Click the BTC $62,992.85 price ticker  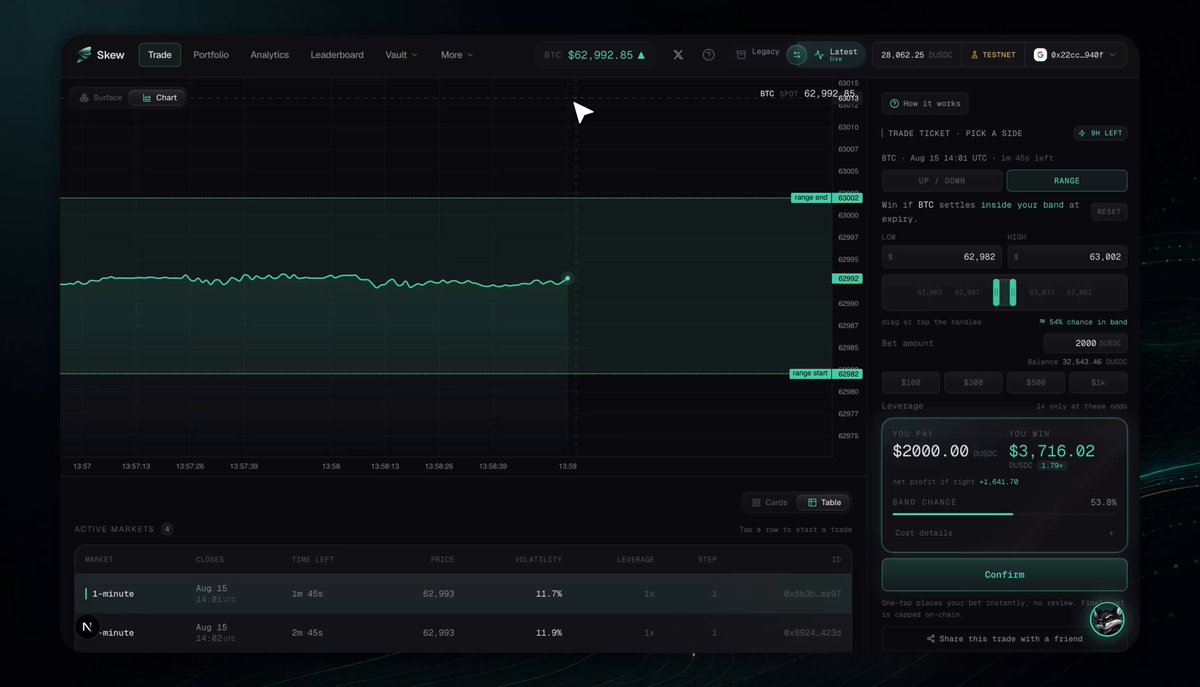click(594, 55)
